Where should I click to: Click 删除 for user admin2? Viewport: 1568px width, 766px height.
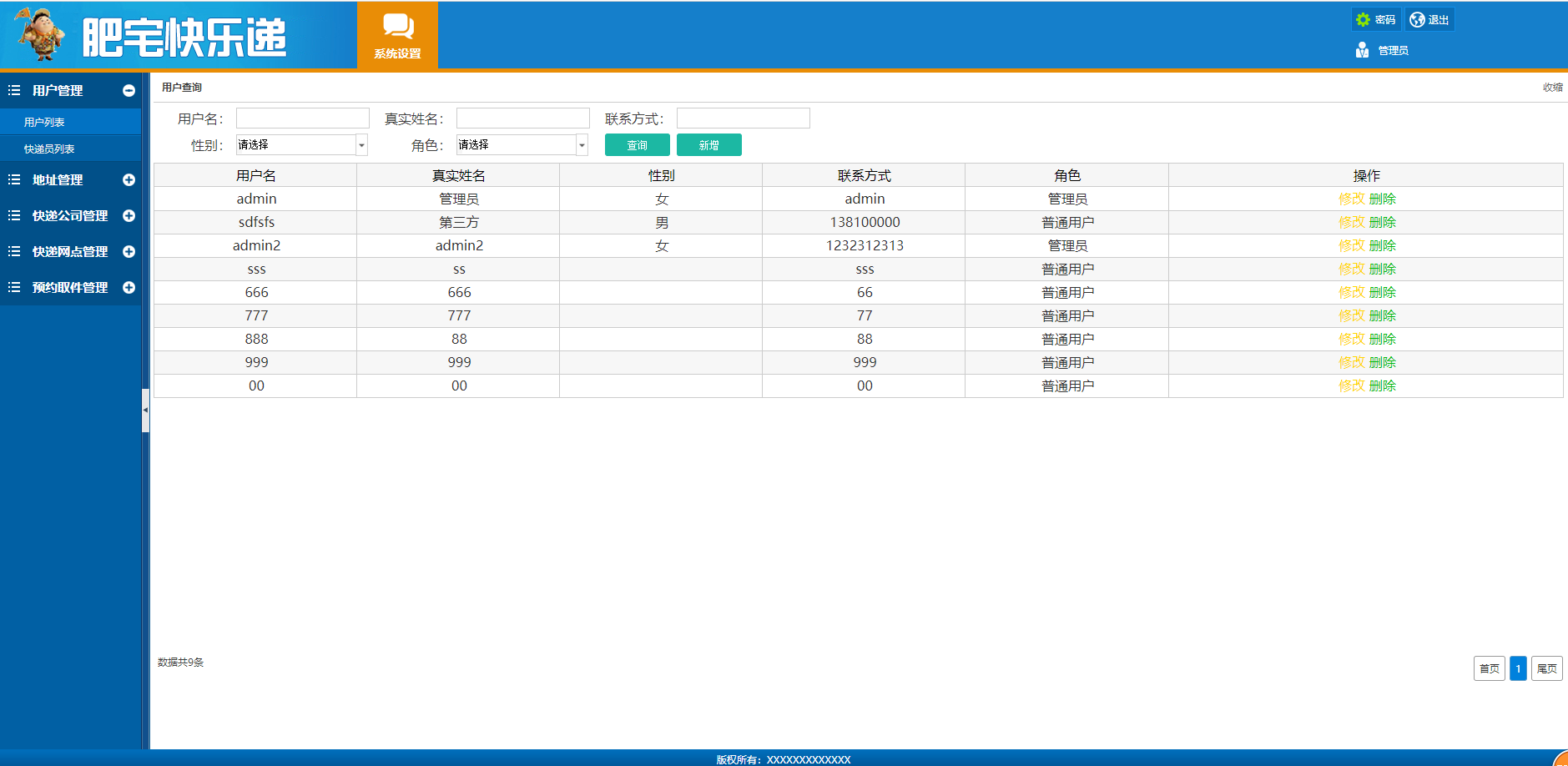coord(1382,245)
